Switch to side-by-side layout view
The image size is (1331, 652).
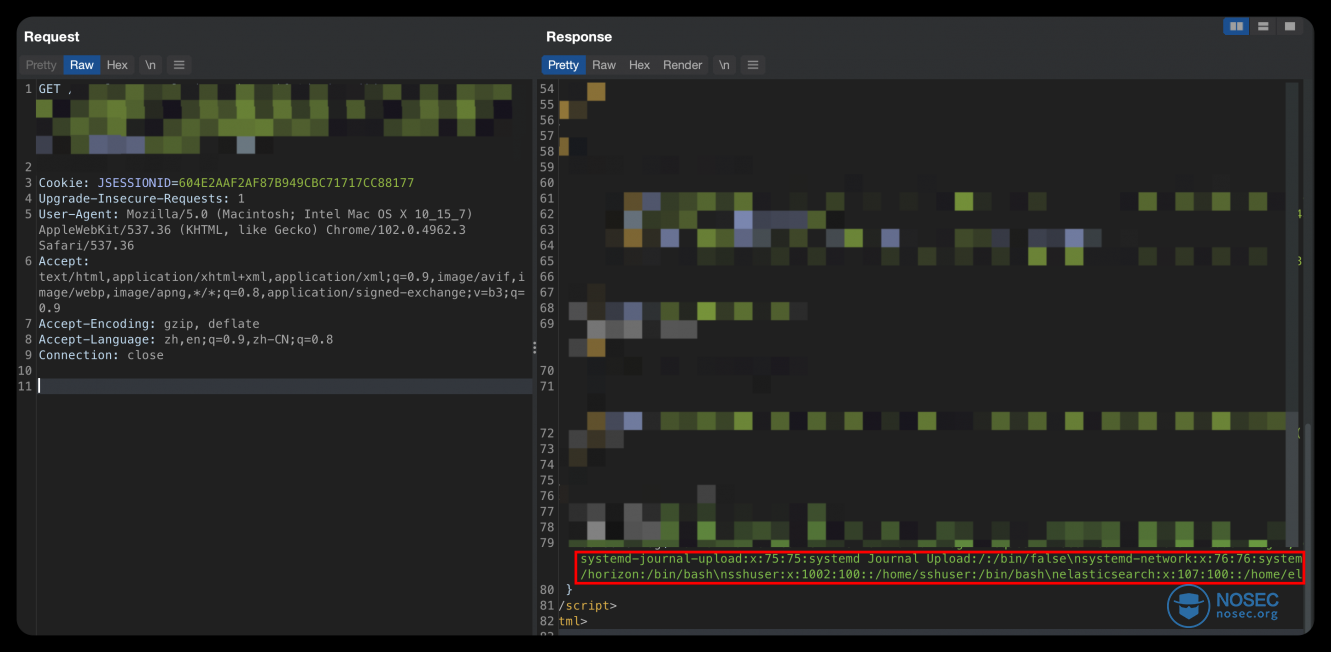1237,27
